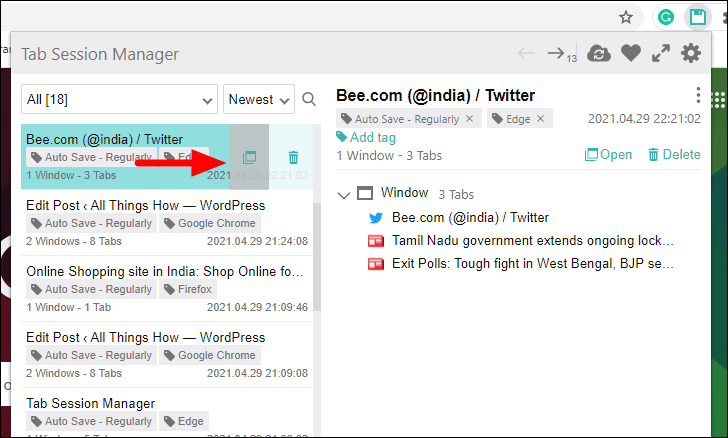This screenshot has height=438, width=728.
Task: Bookmark page with the star icon
Action: pyautogui.click(x=626, y=18)
